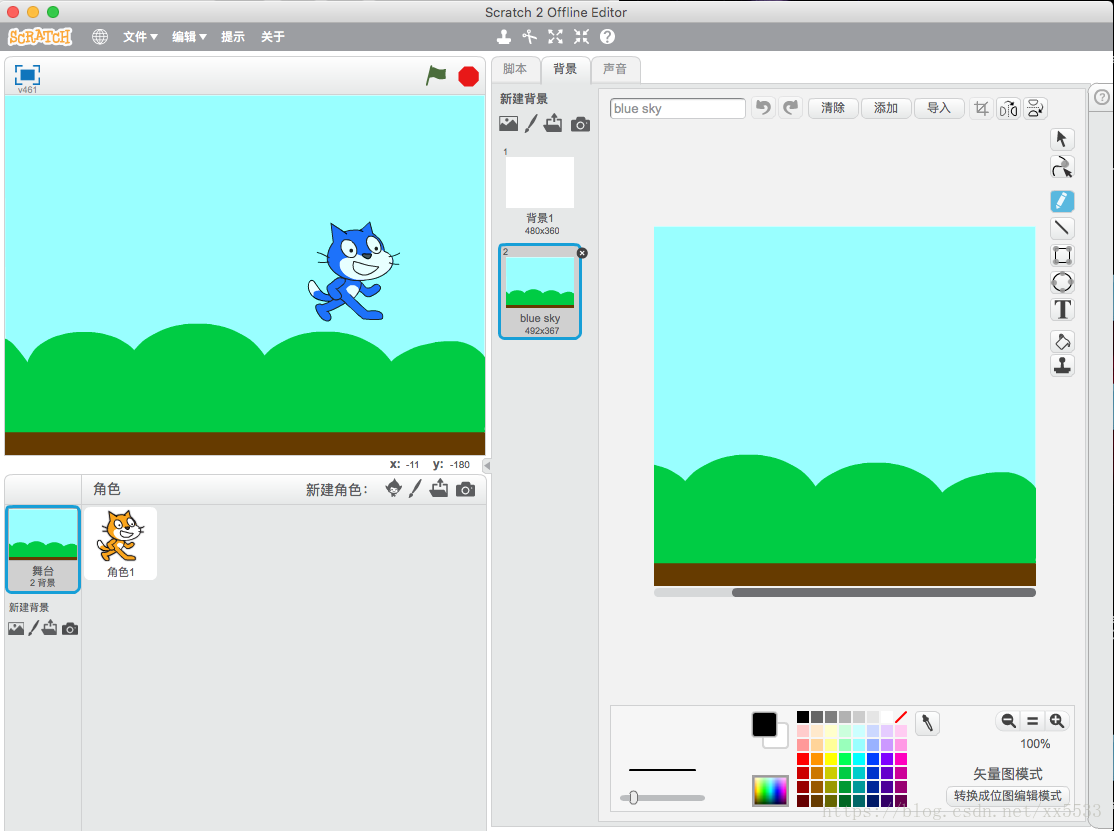Select the Ellipse tool
This screenshot has width=1114, height=831.
coord(1062,282)
